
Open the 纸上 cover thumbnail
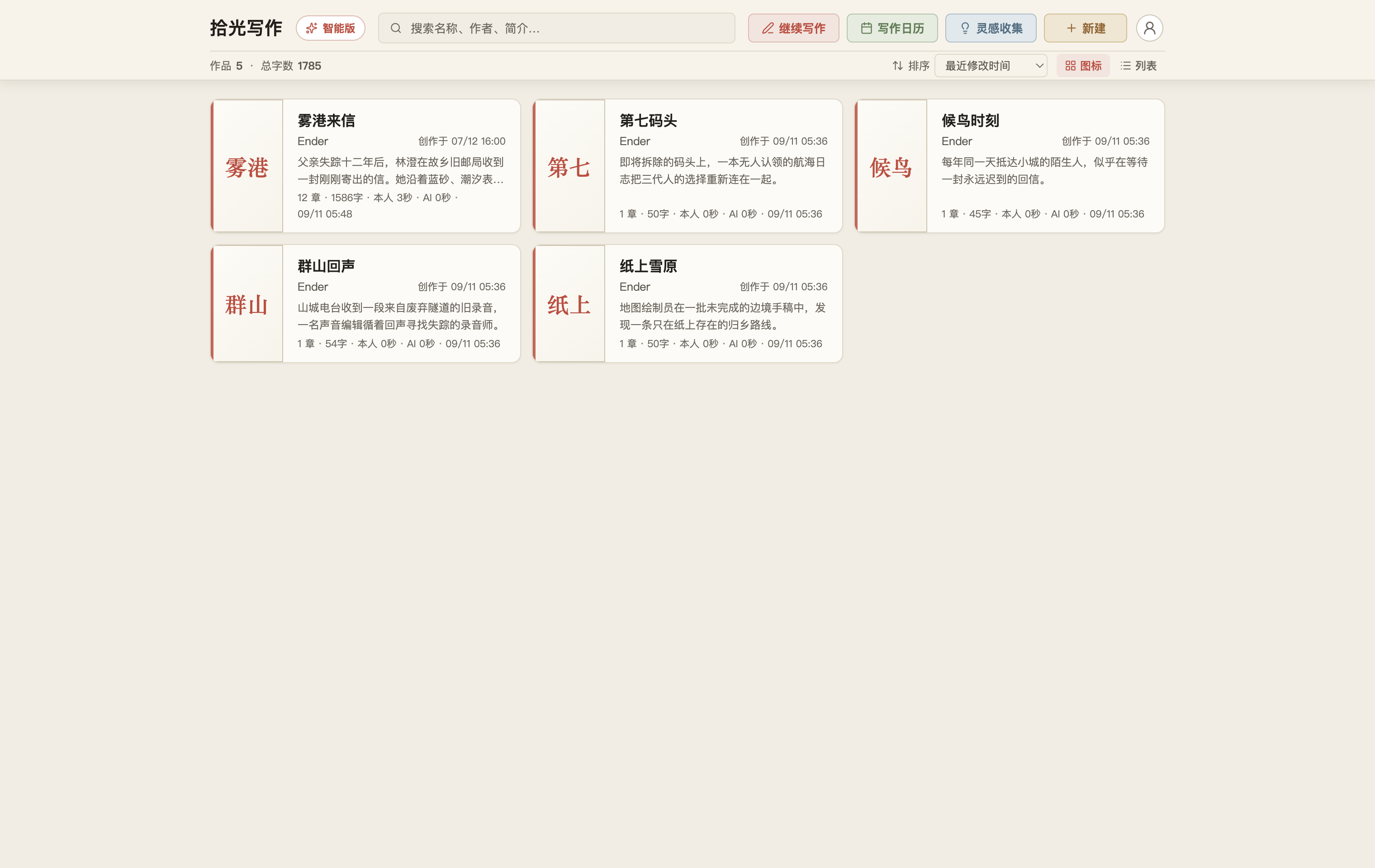569,304
